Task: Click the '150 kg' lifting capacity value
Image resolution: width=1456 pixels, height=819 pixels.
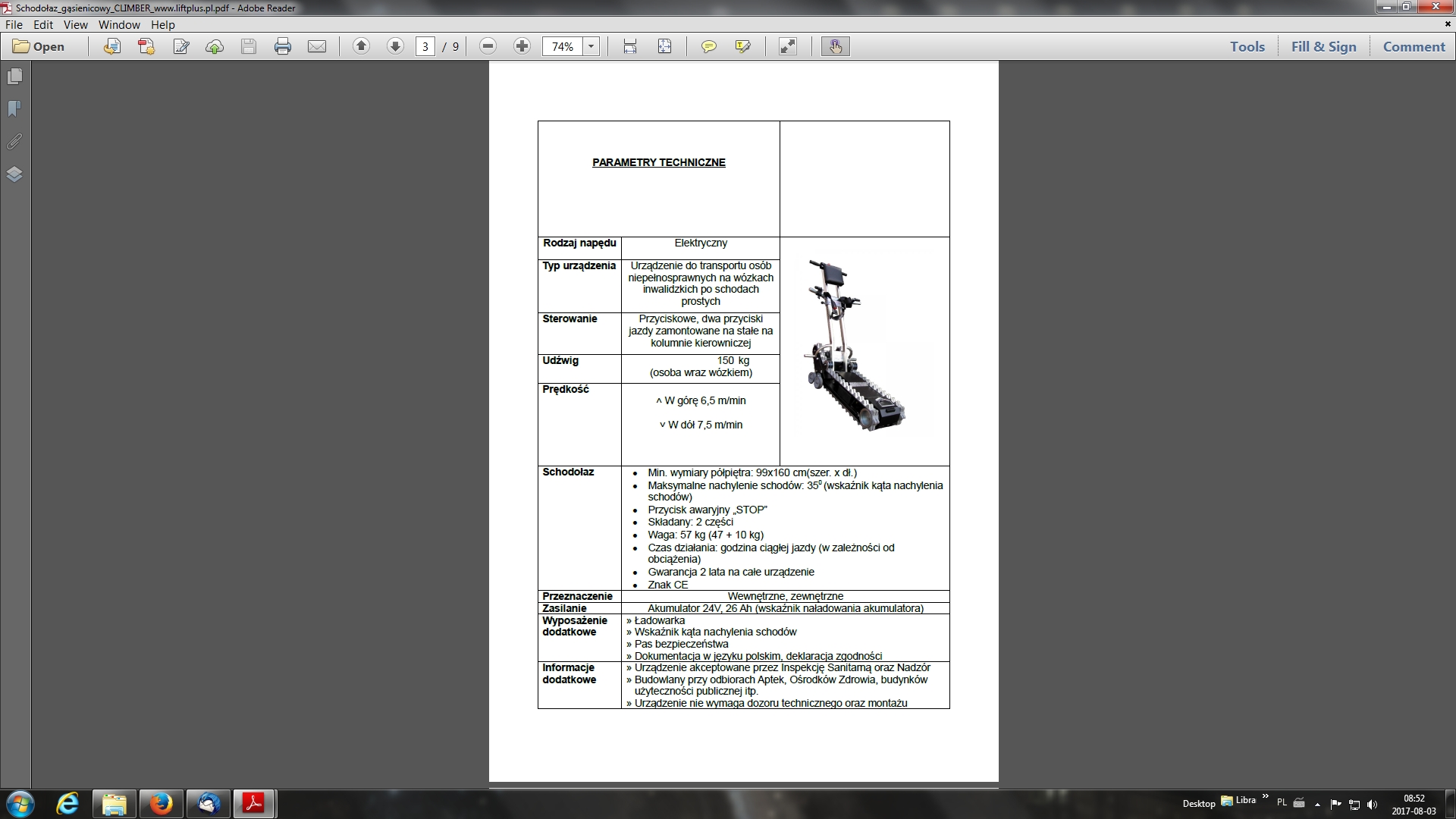Action: click(733, 361)
